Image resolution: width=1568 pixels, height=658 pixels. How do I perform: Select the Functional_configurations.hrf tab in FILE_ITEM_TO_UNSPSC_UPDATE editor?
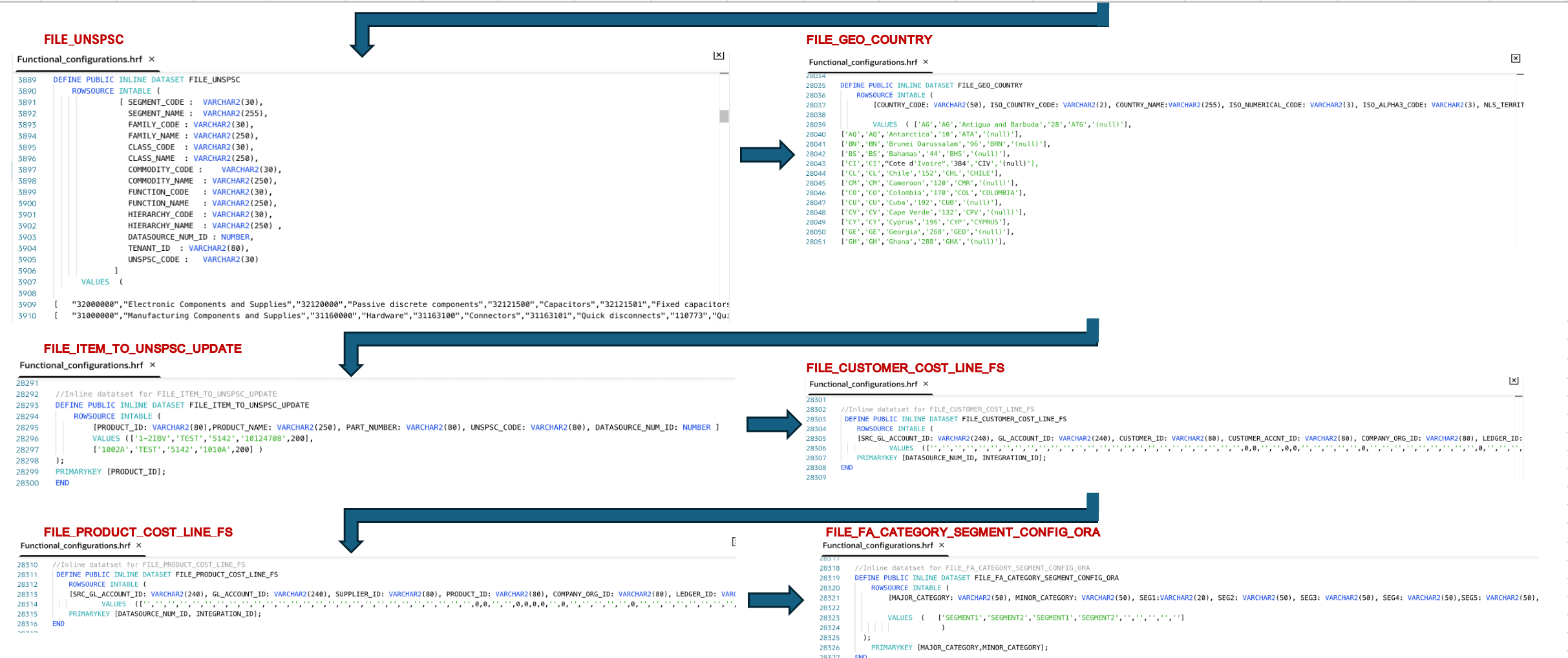tap(81, 365)
